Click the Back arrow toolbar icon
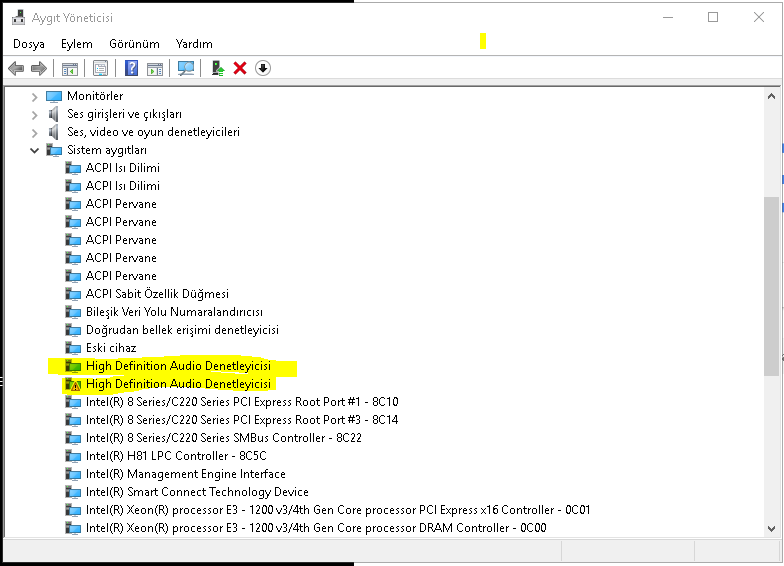 pos(16,68)
